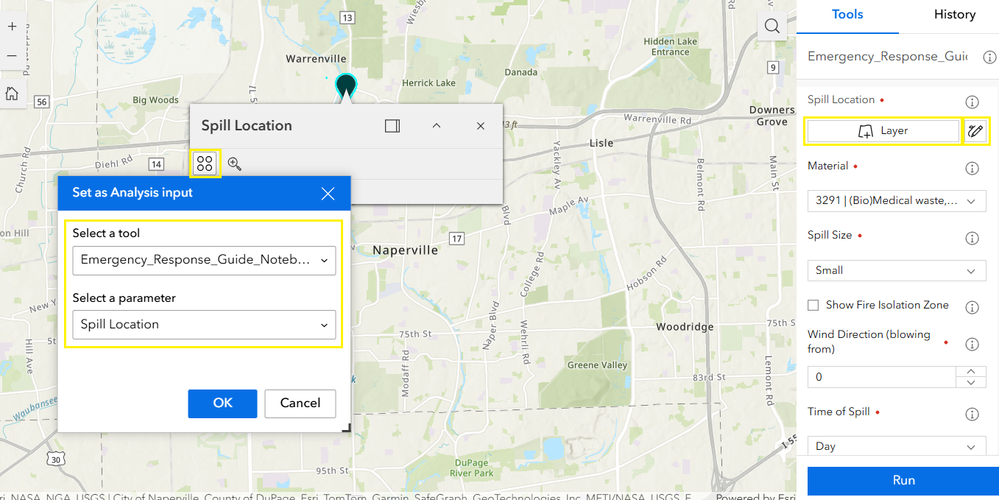This screenshot has width=999, height=500.
Task: Open the Select a tool dropdown
Action: point(204,261)
